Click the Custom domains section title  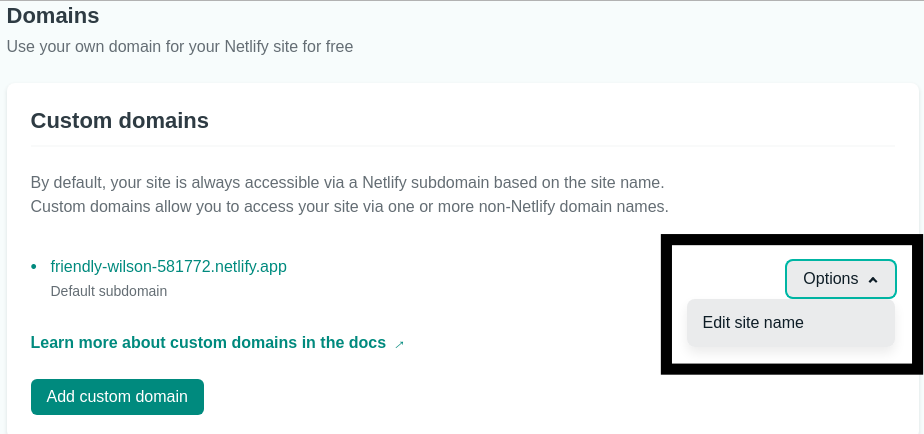coord(119,121)
